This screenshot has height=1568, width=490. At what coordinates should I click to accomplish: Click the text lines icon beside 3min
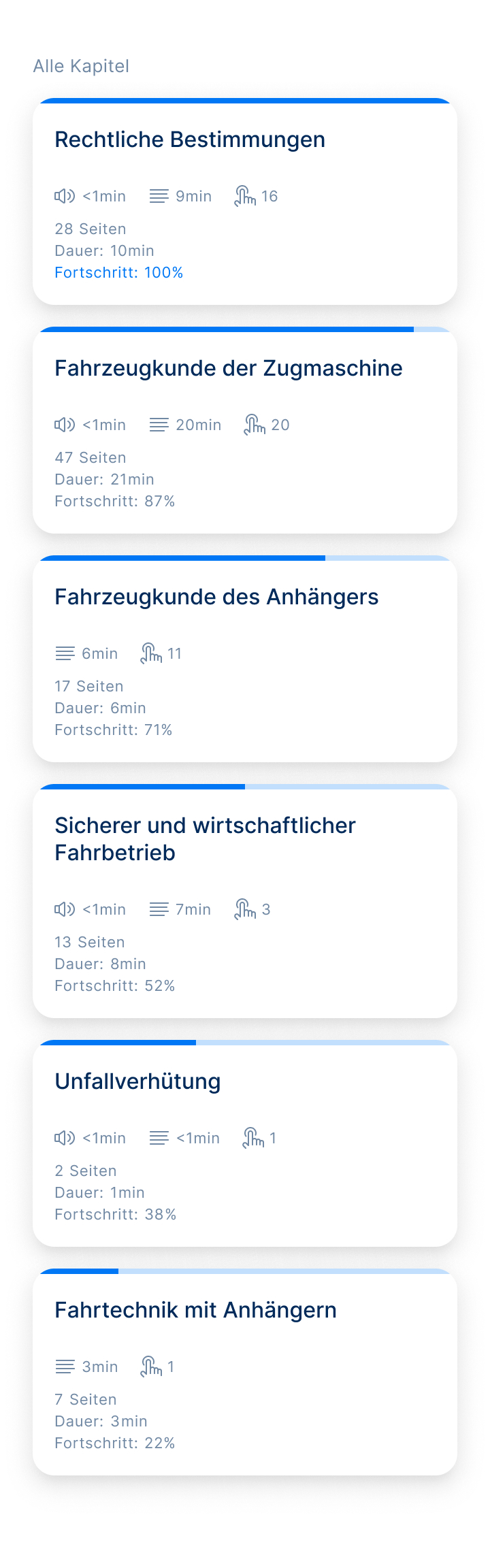pos(65,1367)
